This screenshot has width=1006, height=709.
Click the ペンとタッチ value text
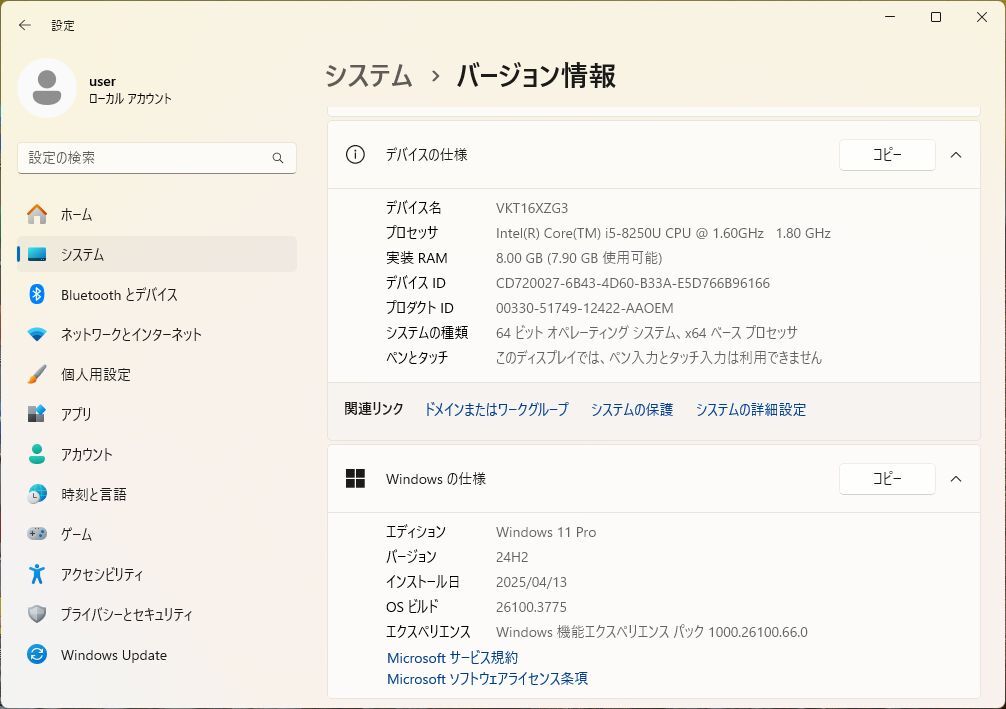(659, 357)
